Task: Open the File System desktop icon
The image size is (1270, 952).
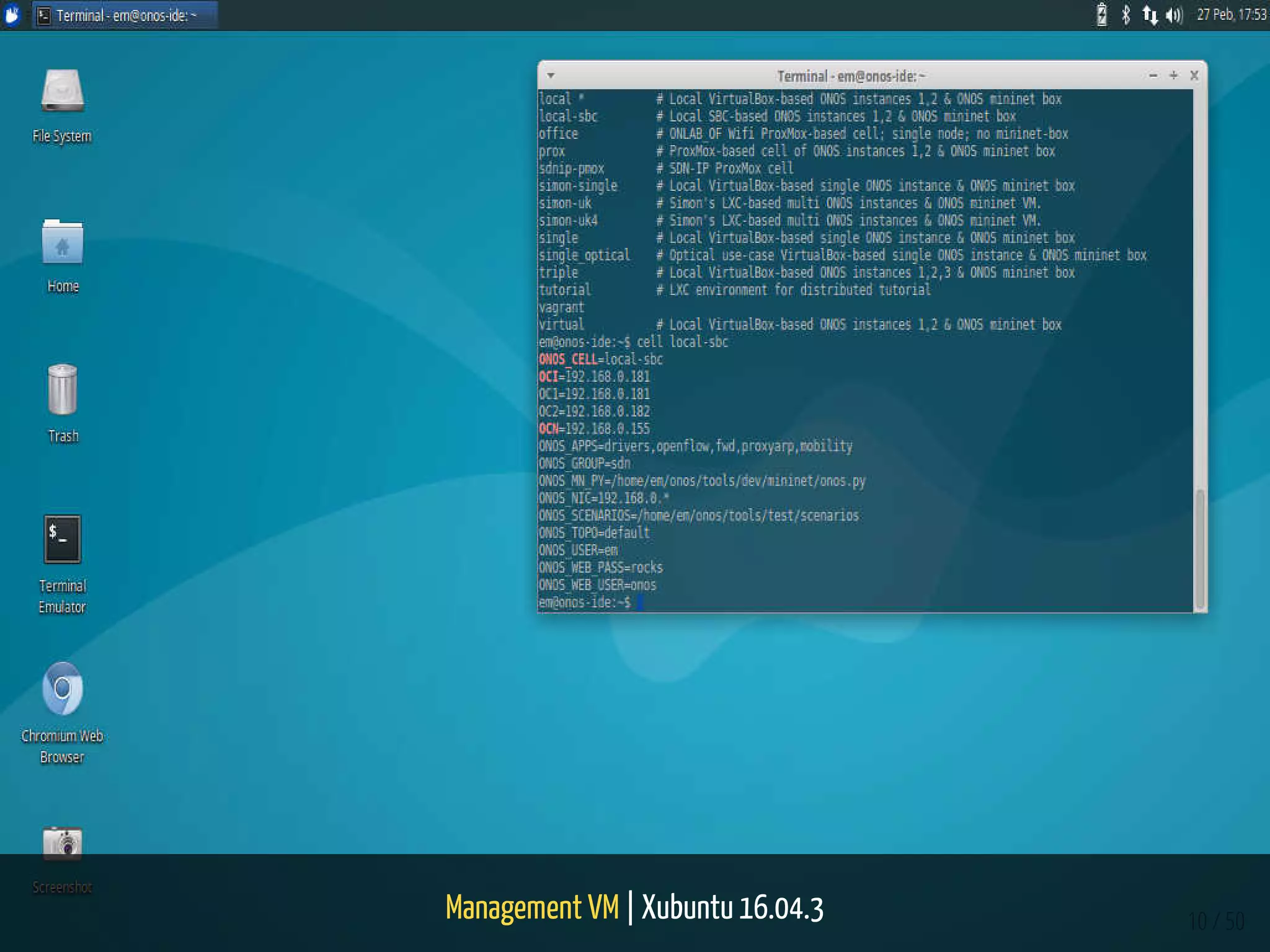Action: [x=62, y=92]
